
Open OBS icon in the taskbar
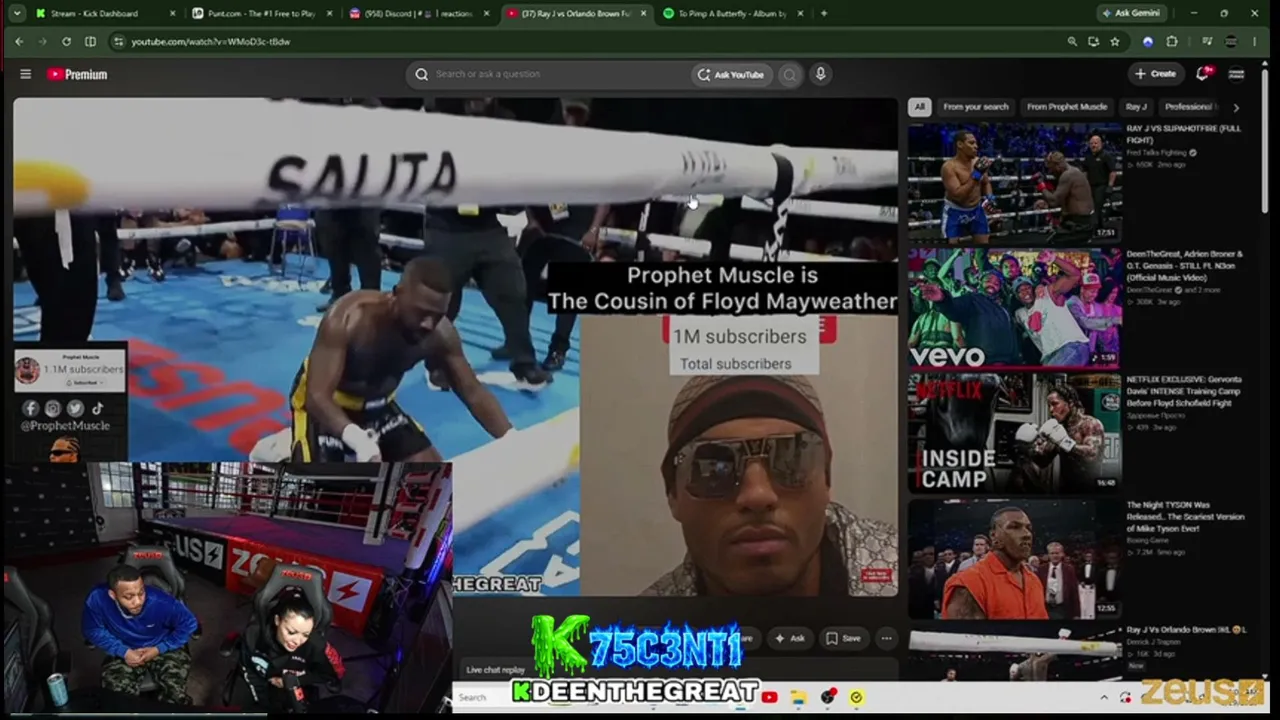click(x=828, y=697)
